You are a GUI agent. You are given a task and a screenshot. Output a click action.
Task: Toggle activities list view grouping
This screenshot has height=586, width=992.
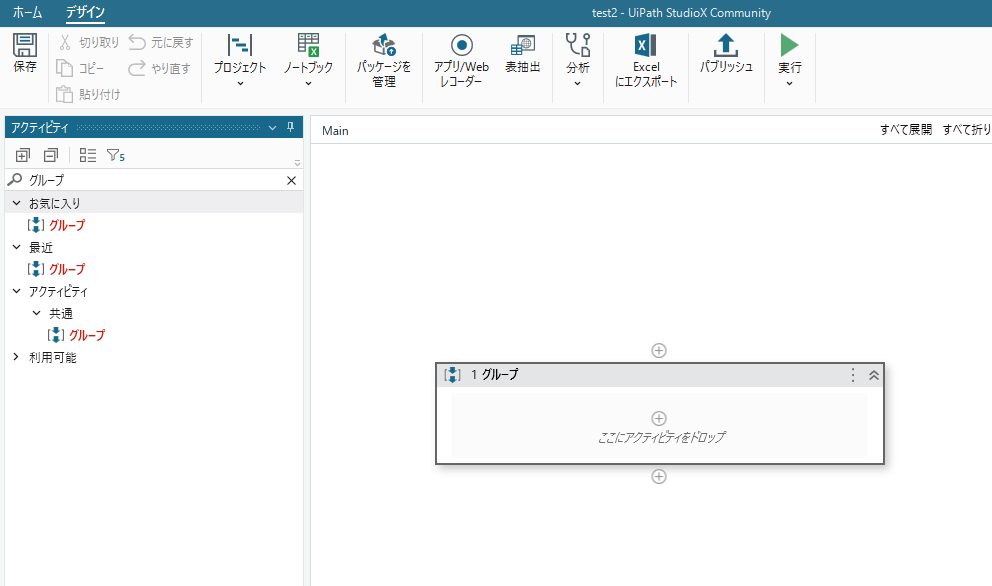[x=88, y=155]
